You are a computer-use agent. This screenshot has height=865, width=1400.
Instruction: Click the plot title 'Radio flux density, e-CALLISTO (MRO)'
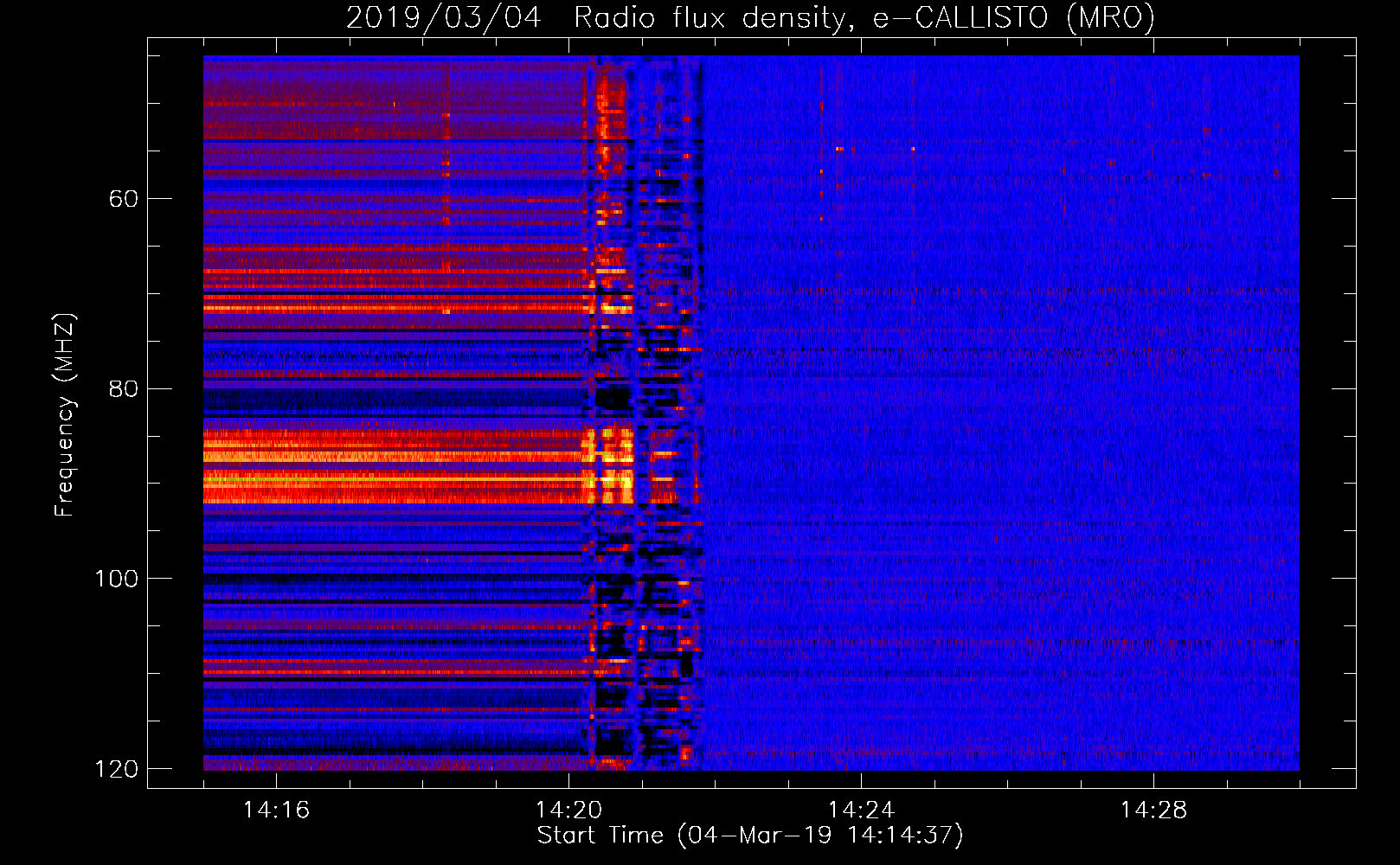pyautogui.click(x=864, y=17)
